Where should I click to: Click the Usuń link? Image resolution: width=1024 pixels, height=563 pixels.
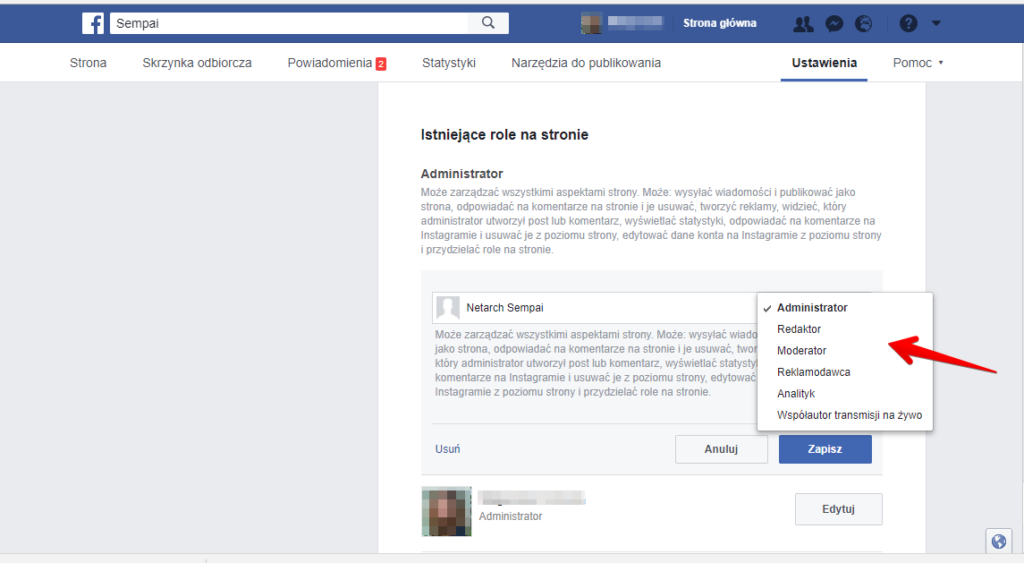pos(447,449)
